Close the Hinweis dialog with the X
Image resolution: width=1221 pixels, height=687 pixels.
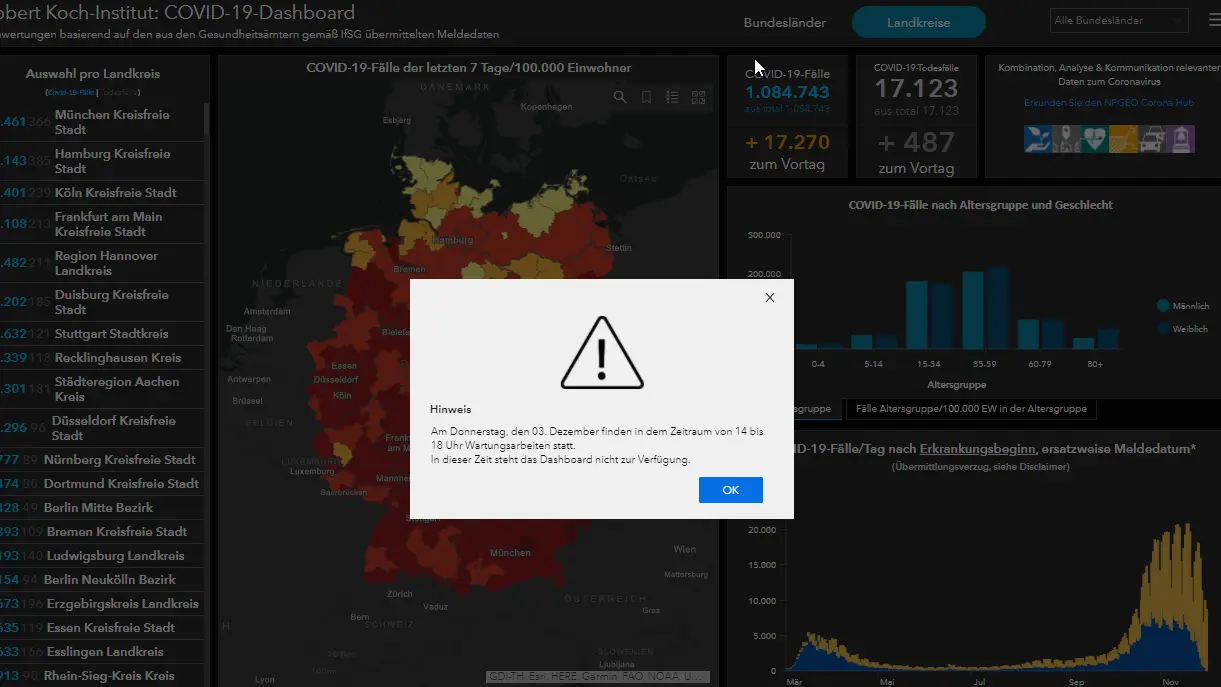point(769,297)
